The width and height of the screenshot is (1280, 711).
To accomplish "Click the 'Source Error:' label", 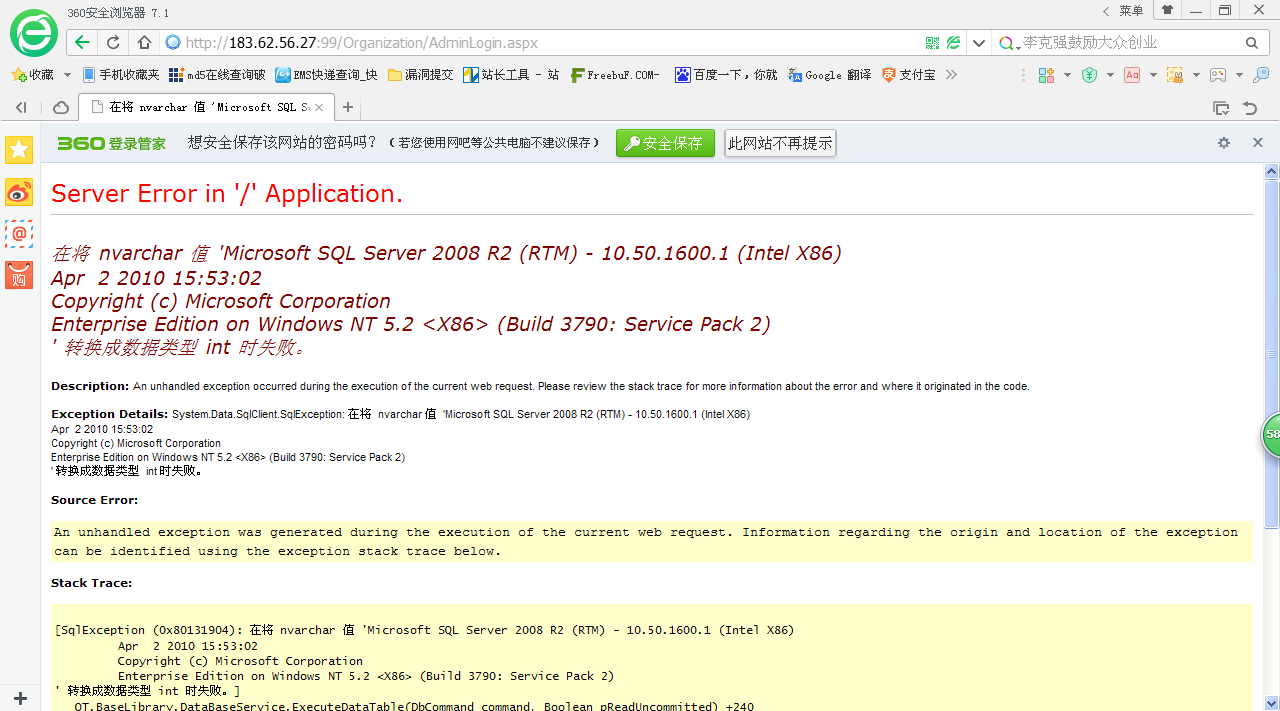I will (95, 500).
